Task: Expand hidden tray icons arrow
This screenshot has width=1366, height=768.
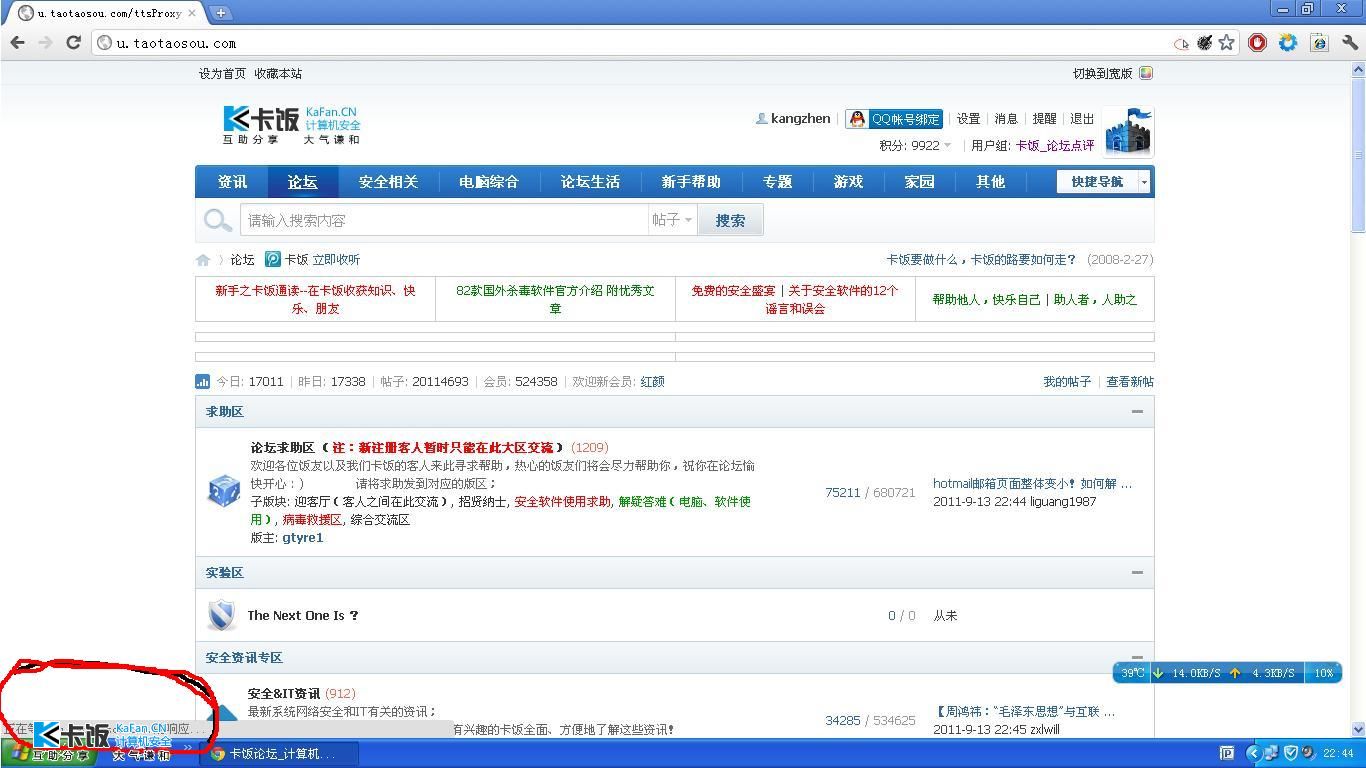Action: tap(1253, 753)
